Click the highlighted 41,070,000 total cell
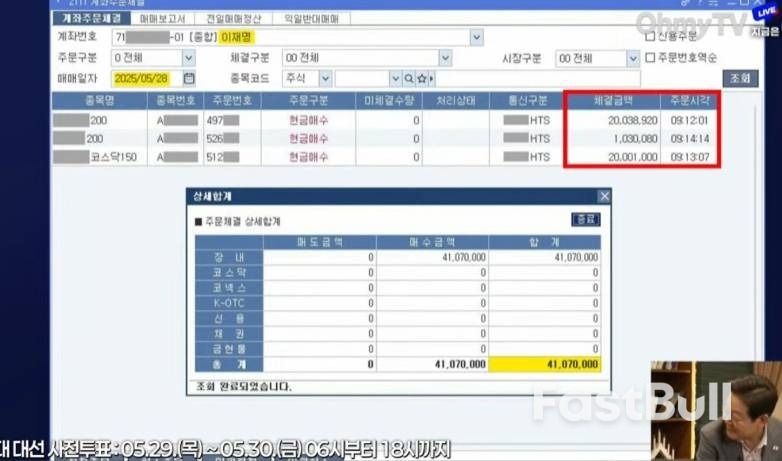 pyautogui.click(x=545, y=364)
